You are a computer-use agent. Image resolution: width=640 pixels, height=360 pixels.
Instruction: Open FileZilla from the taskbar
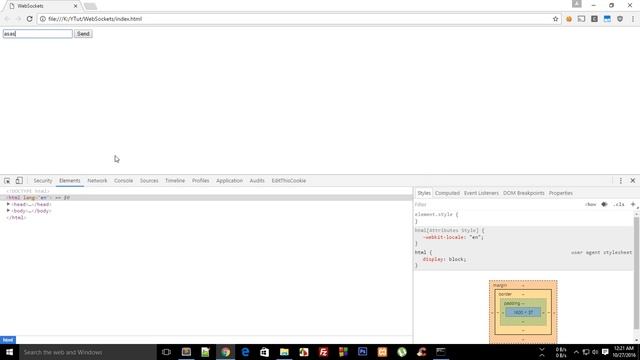323,352
